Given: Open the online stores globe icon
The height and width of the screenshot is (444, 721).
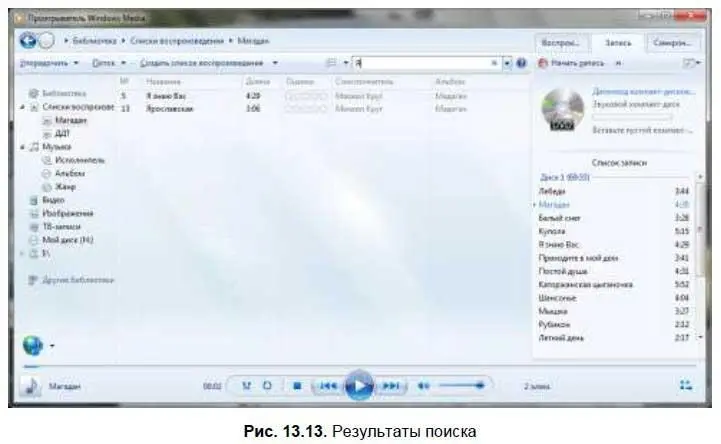Looking at the screenshot, I should coord(33,346).
